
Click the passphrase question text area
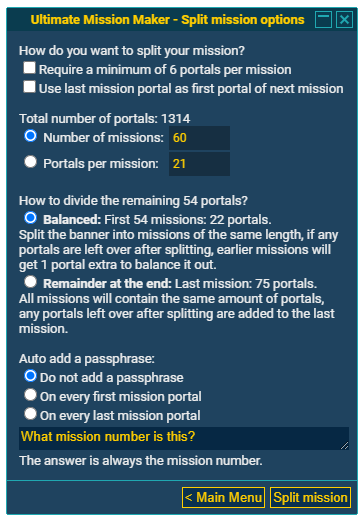184,438
